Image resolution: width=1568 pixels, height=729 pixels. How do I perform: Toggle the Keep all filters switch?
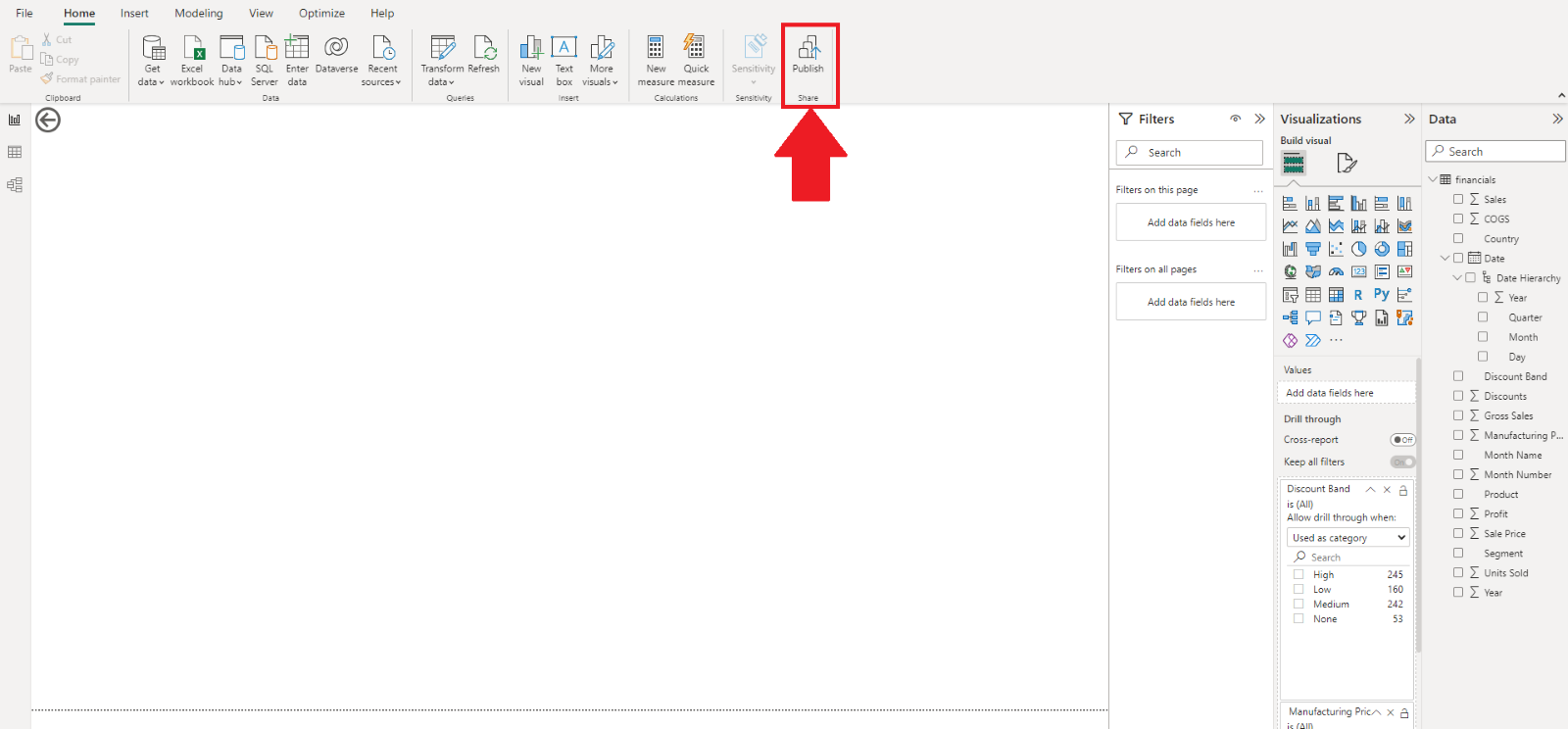coord(1402,462)
